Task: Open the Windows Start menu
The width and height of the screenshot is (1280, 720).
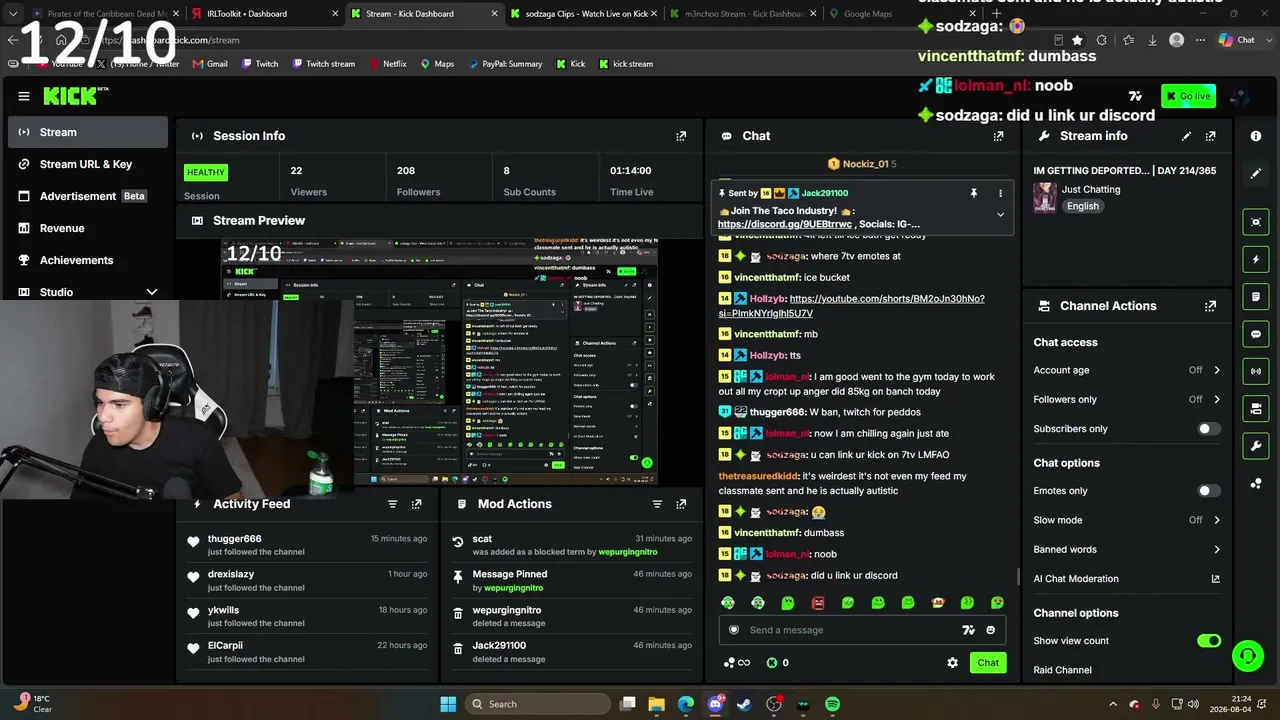Action: pos(448,704)
